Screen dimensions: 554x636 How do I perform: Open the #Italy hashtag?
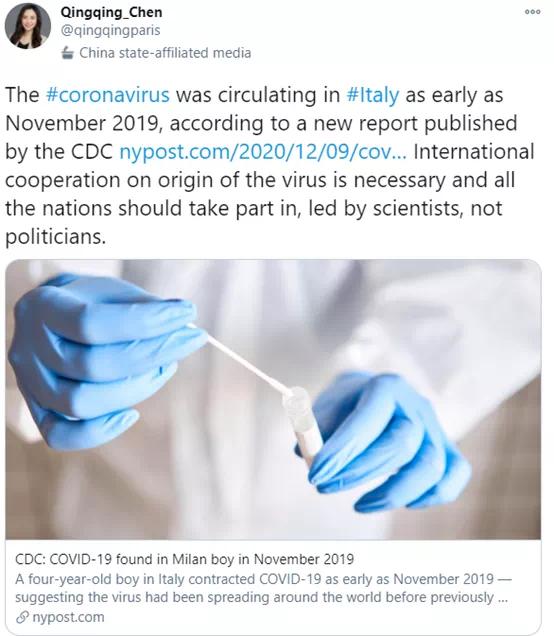coord(373,95)
